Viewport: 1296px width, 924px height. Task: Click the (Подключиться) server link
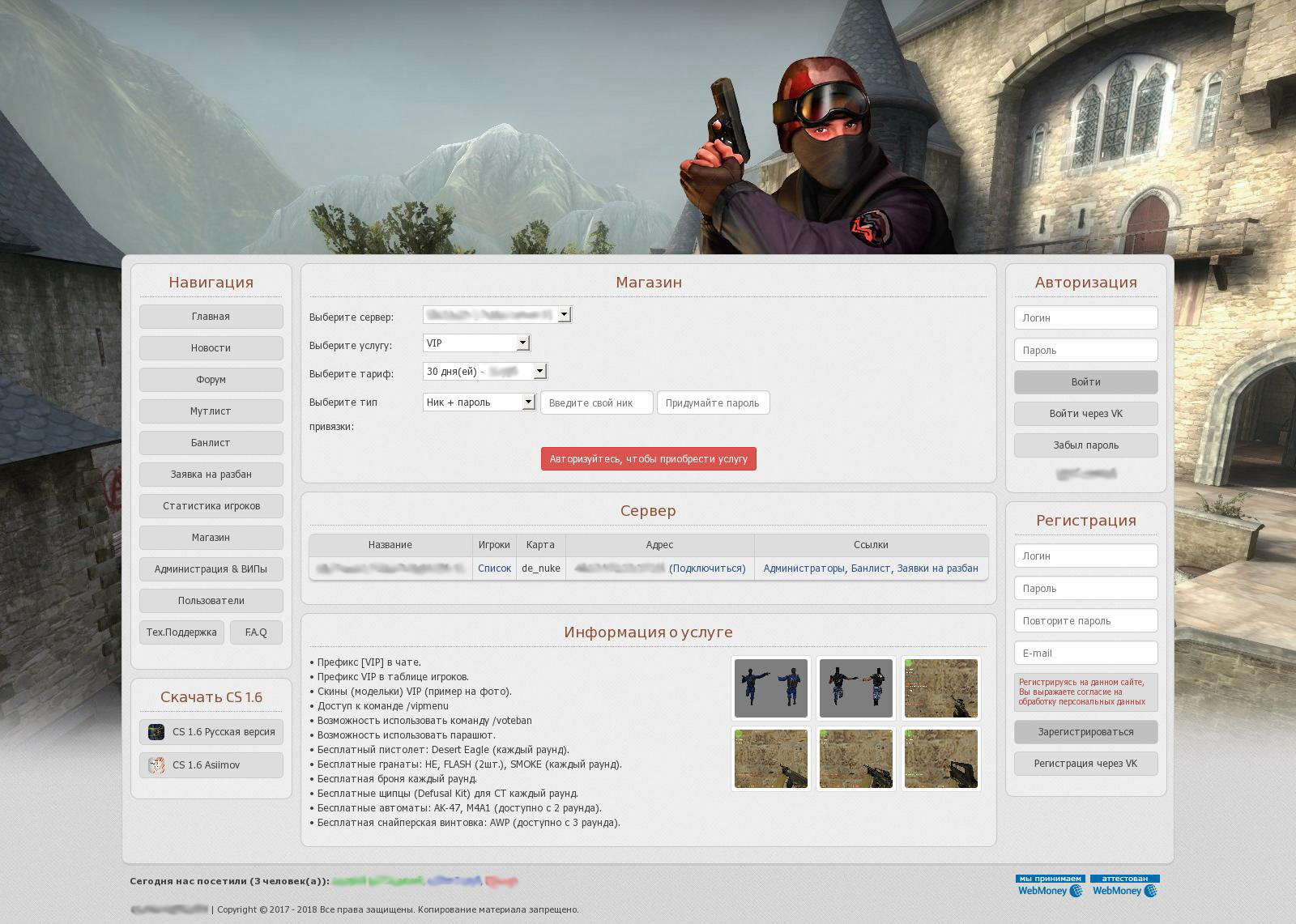[x=707, y=568]
